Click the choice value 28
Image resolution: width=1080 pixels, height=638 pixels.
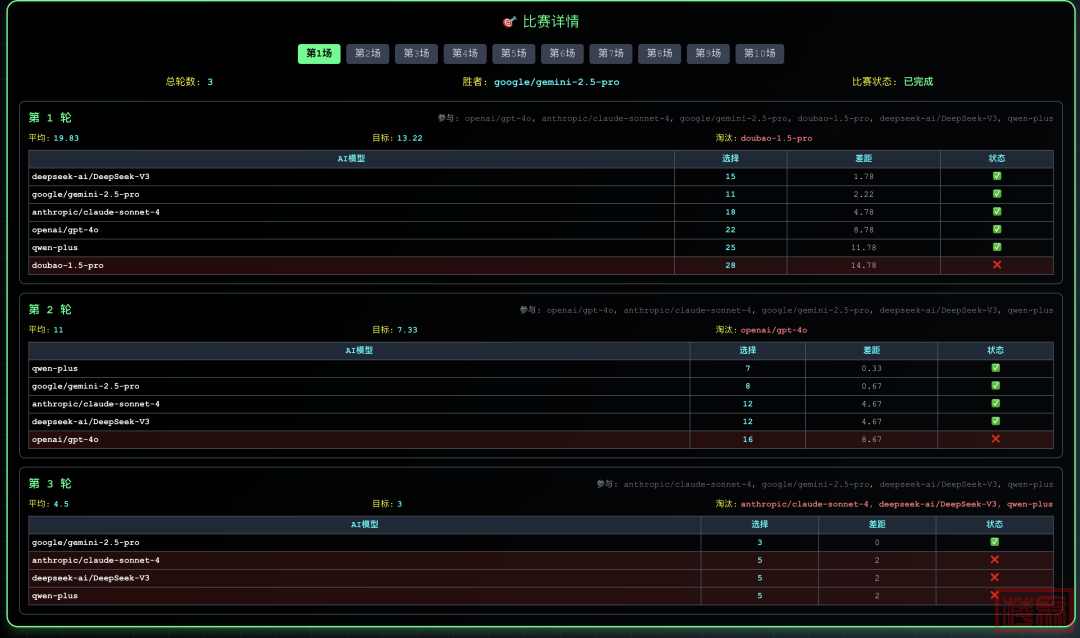pyautogui.click(x=730, y=265)
